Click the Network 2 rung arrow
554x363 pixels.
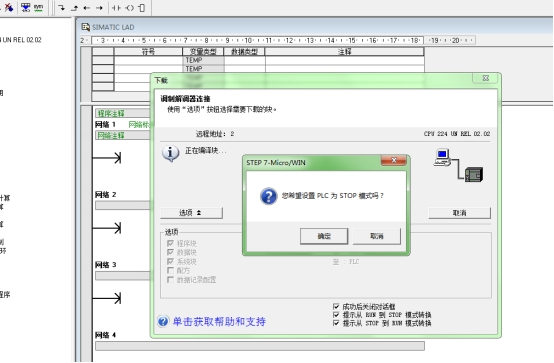pos(107,228)
